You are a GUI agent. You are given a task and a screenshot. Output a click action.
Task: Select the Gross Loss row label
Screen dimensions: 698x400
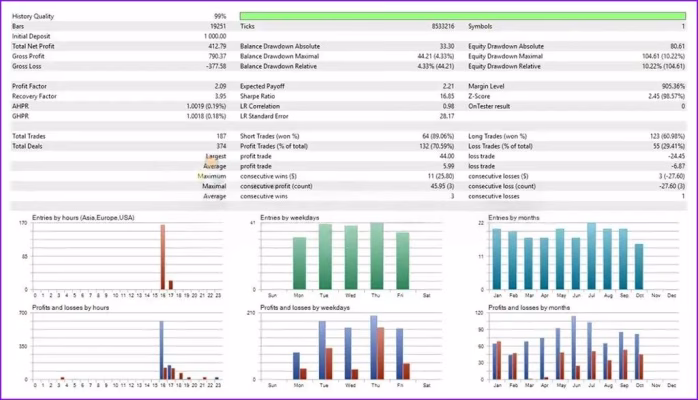point(26,66)
